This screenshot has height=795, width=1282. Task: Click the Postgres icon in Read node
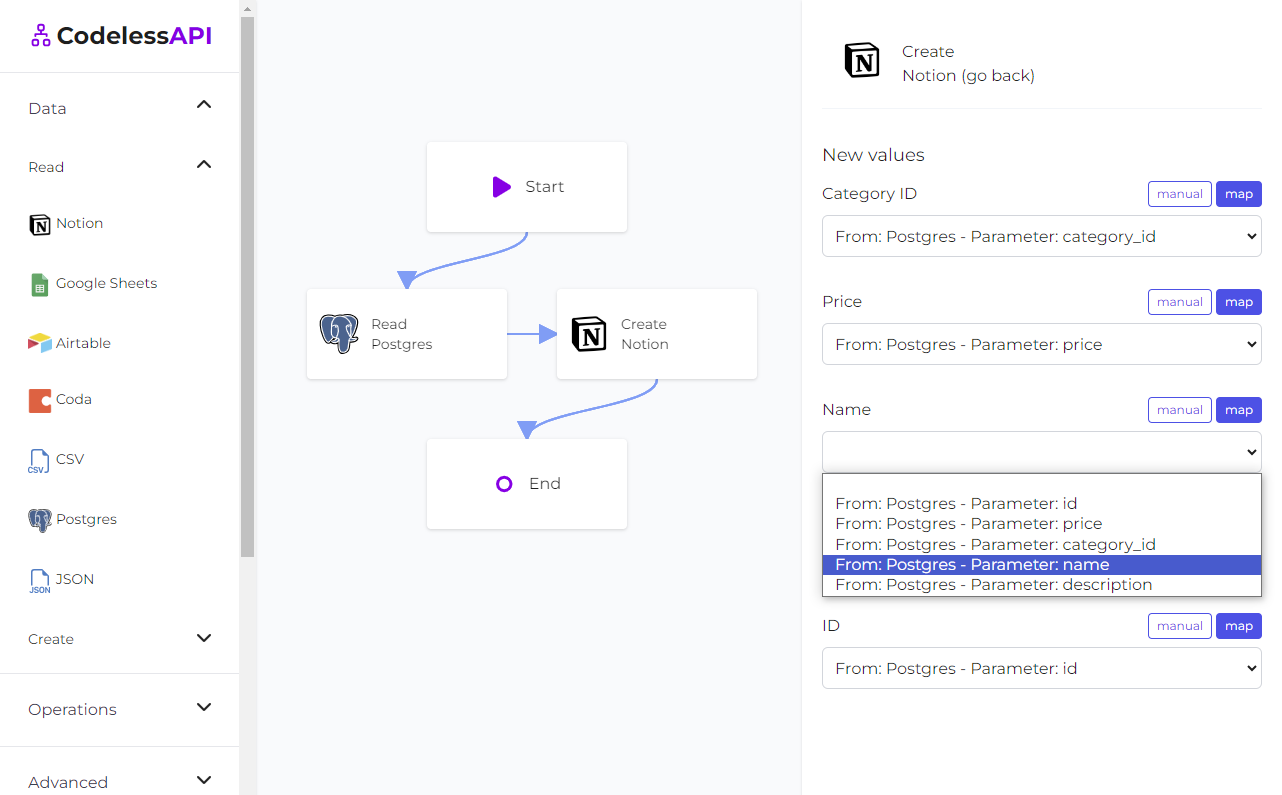[339, 334]
